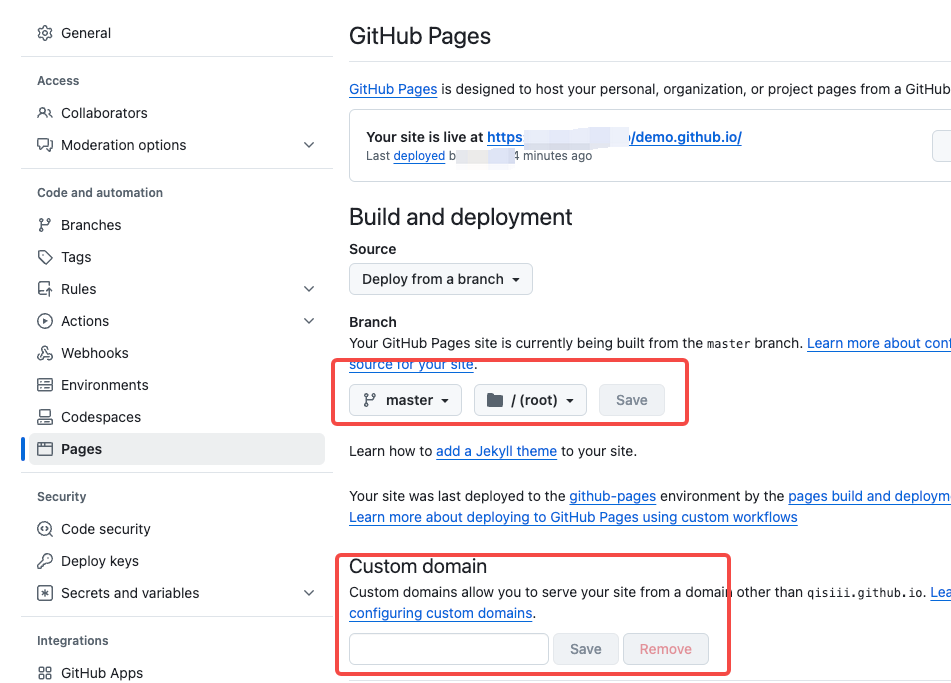Click the Codespaces icon
951x683 pixels.
(x=45, y=417)
